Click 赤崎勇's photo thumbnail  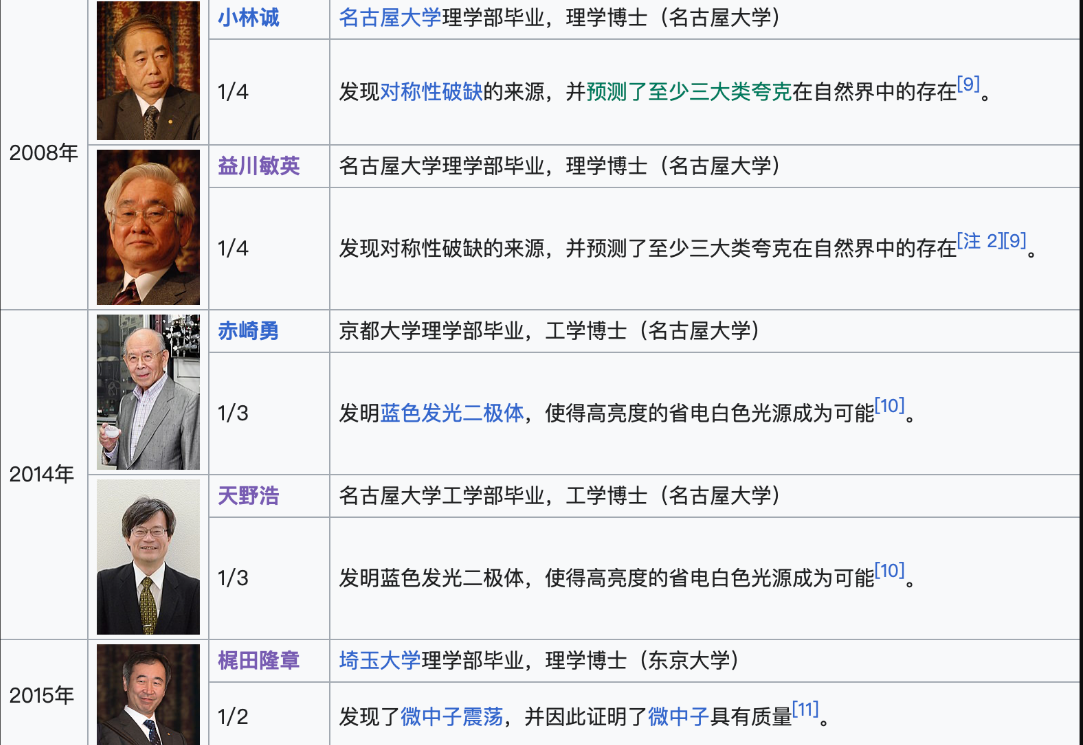148,392
